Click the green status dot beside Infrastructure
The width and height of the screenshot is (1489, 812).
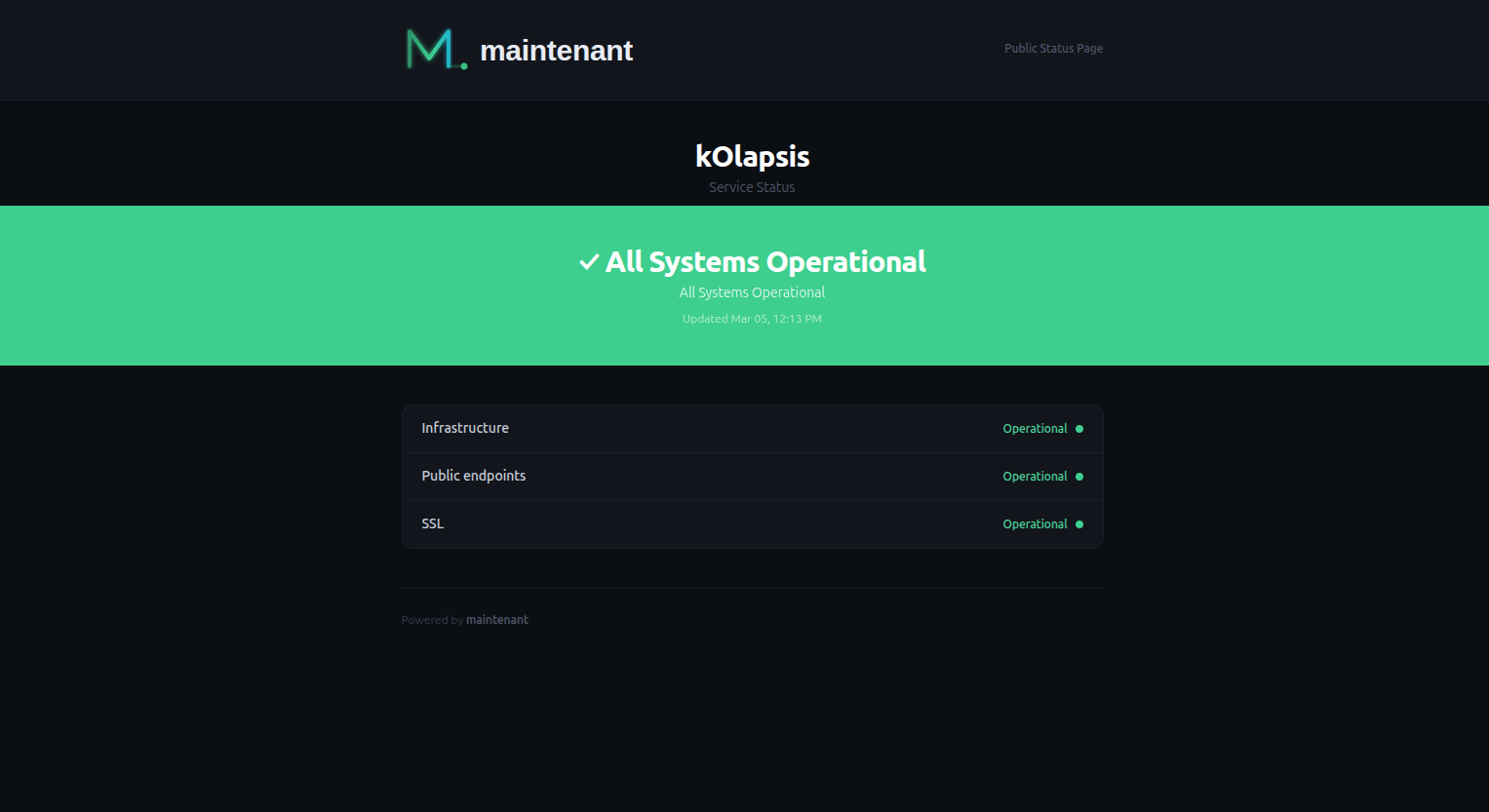1078,428
